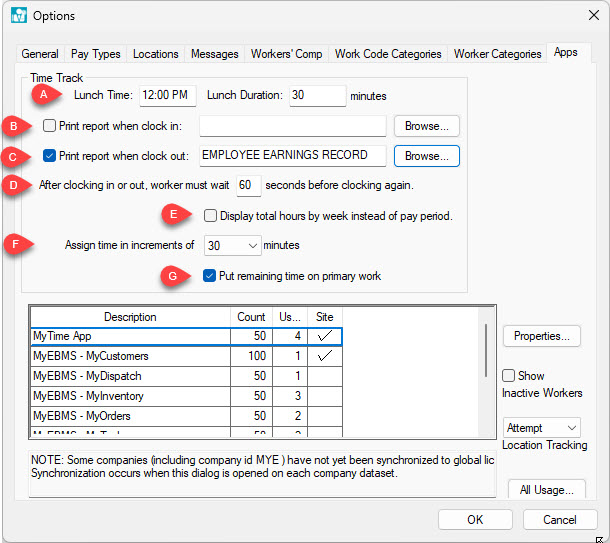The width and height of the screenshot is (610, 543).
Task: Click the Options window app icon
Action: point(18,16)
